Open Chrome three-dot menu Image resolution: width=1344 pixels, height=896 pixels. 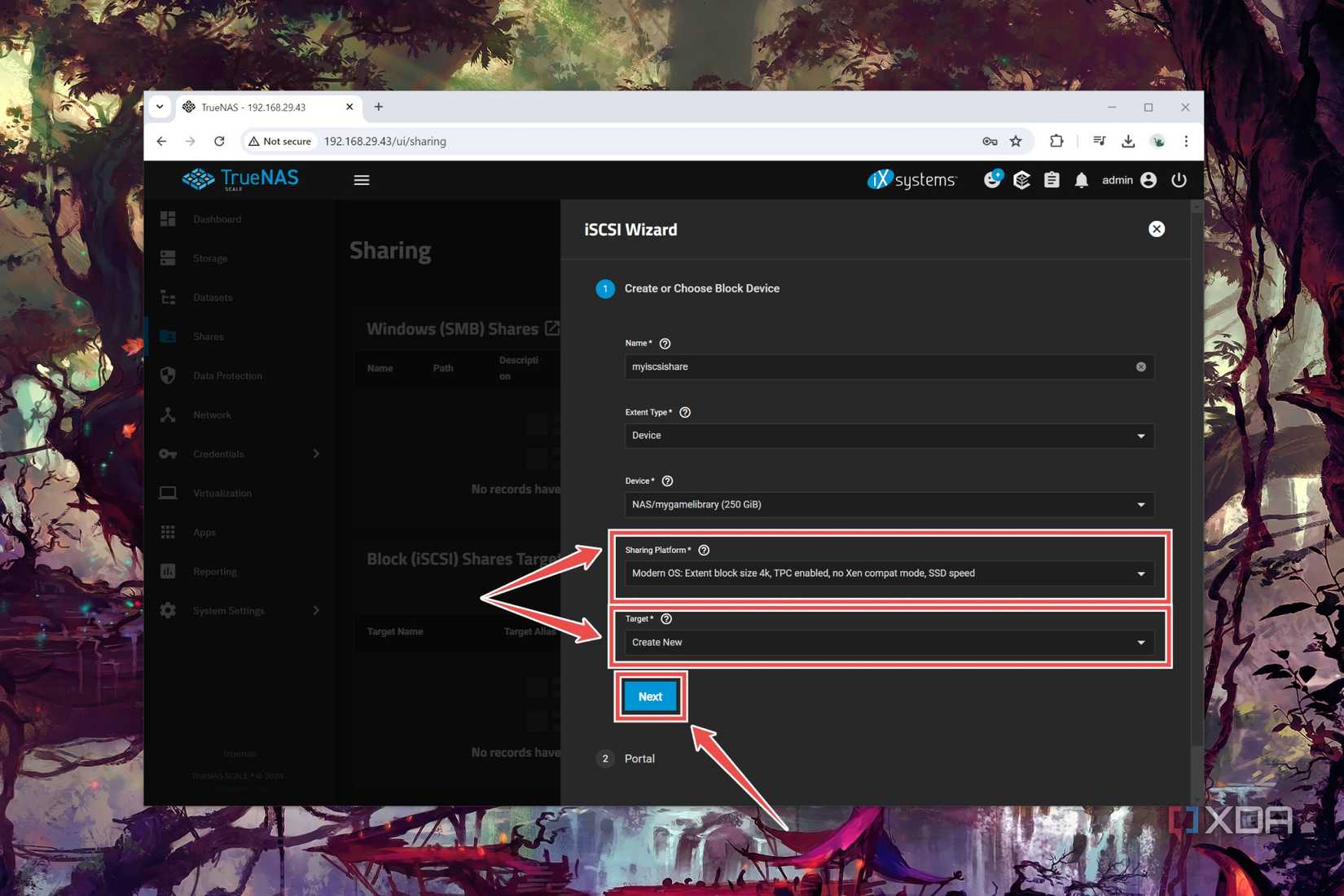[x=1186, y=141]
